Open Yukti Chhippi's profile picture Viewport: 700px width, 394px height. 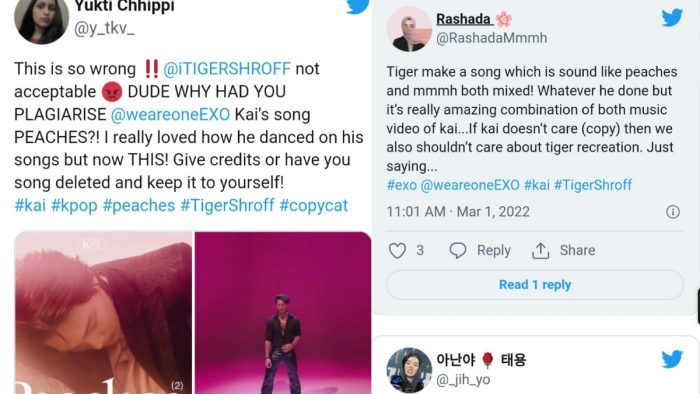pos(42,19)
